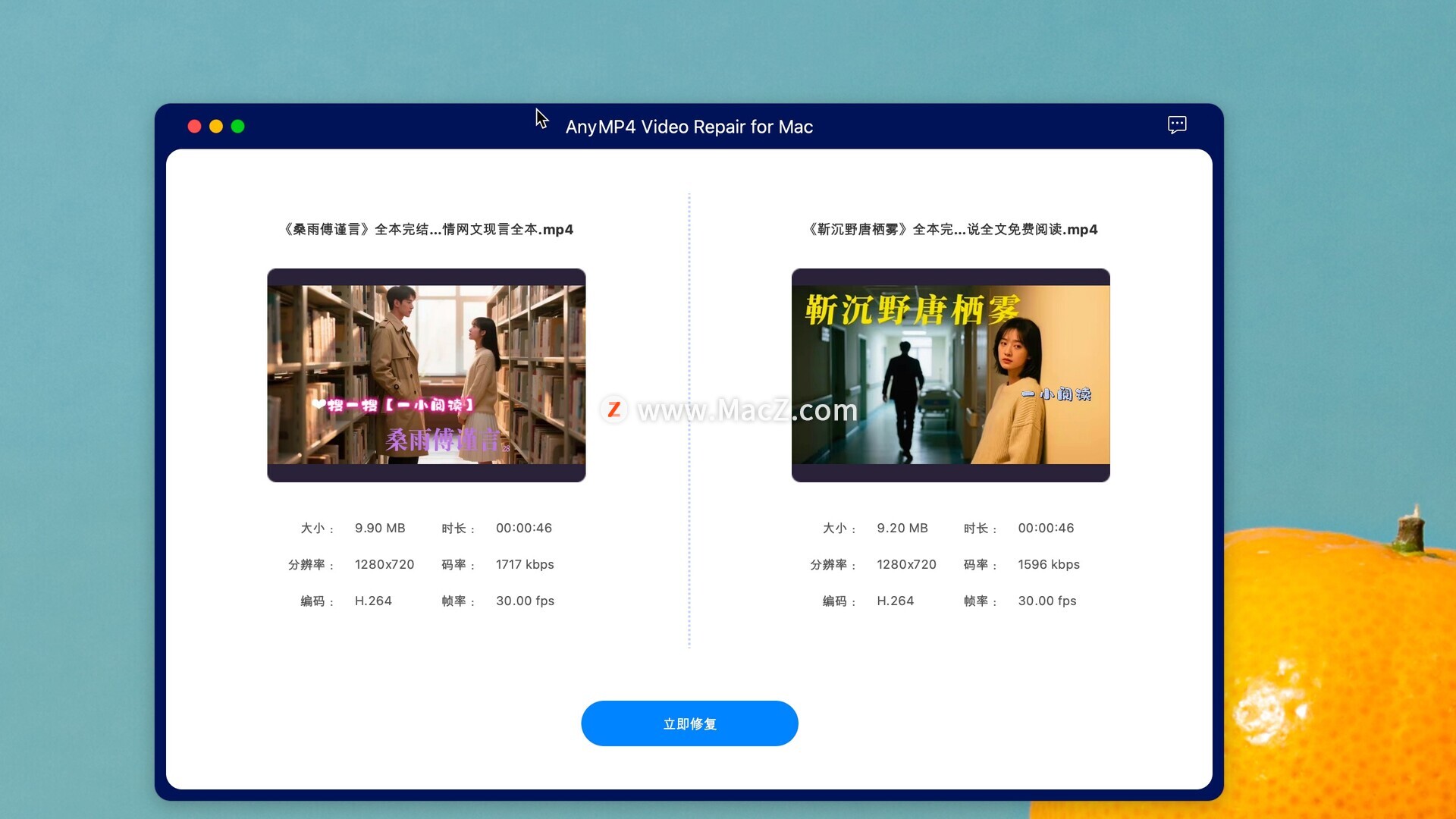Click the right video 00:00:46 duration
This screenshot has height=819, width=1456.
click(1046, 528)
